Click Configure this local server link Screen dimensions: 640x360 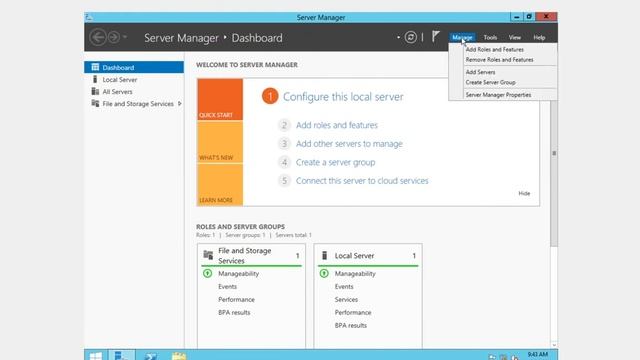pyautogui.click(x=343, y=97)
